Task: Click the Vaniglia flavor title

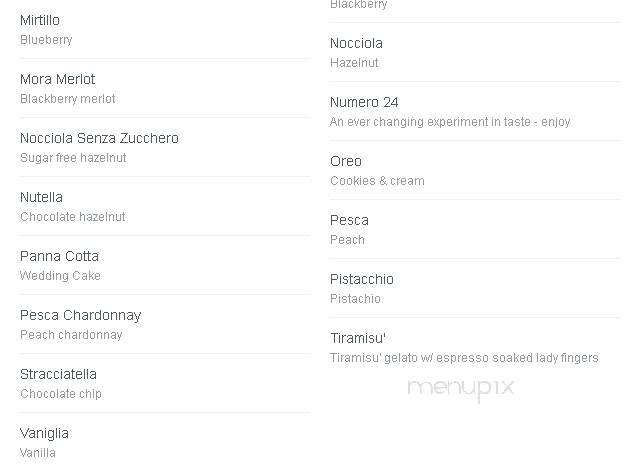Action: pos(44,433)
